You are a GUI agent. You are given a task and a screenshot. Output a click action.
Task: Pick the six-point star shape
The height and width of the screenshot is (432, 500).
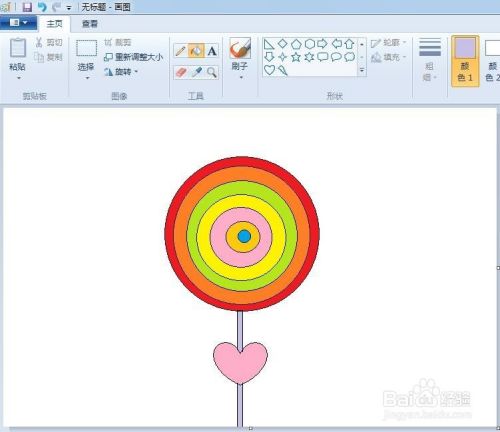pyautogui.click(x=310, y=57)
